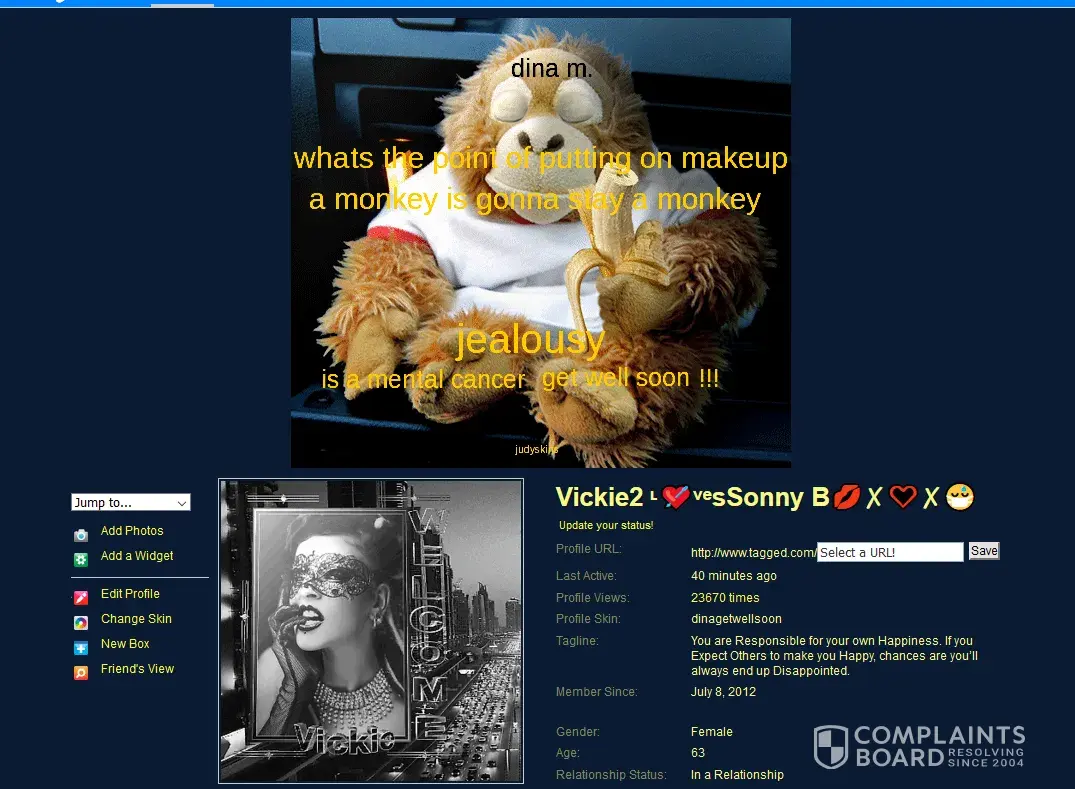1075x789 pixels.
Task: Click the In a Relationship status text
Action: [736, 775]
